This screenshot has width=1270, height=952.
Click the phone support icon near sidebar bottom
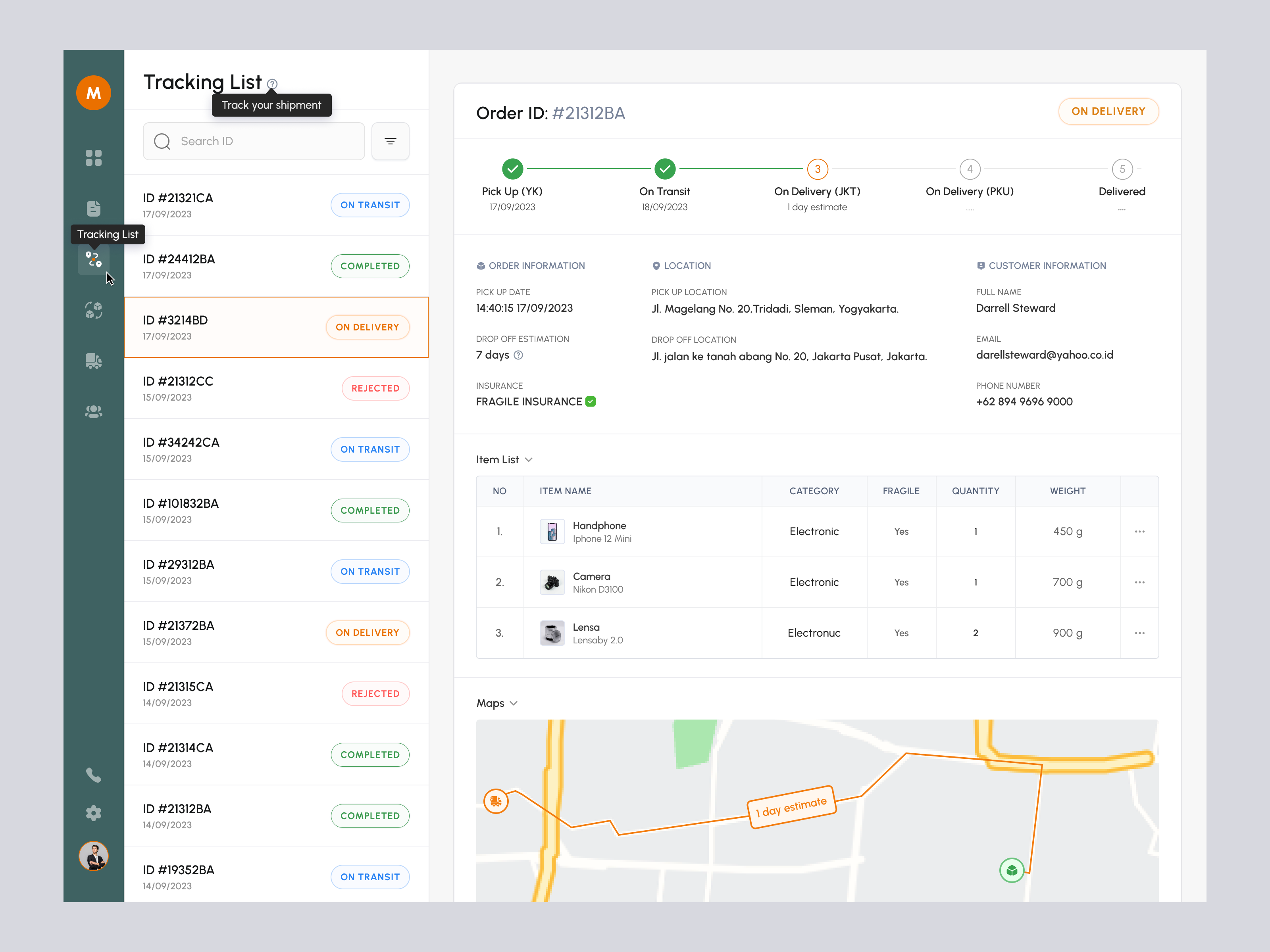(94, 776)
